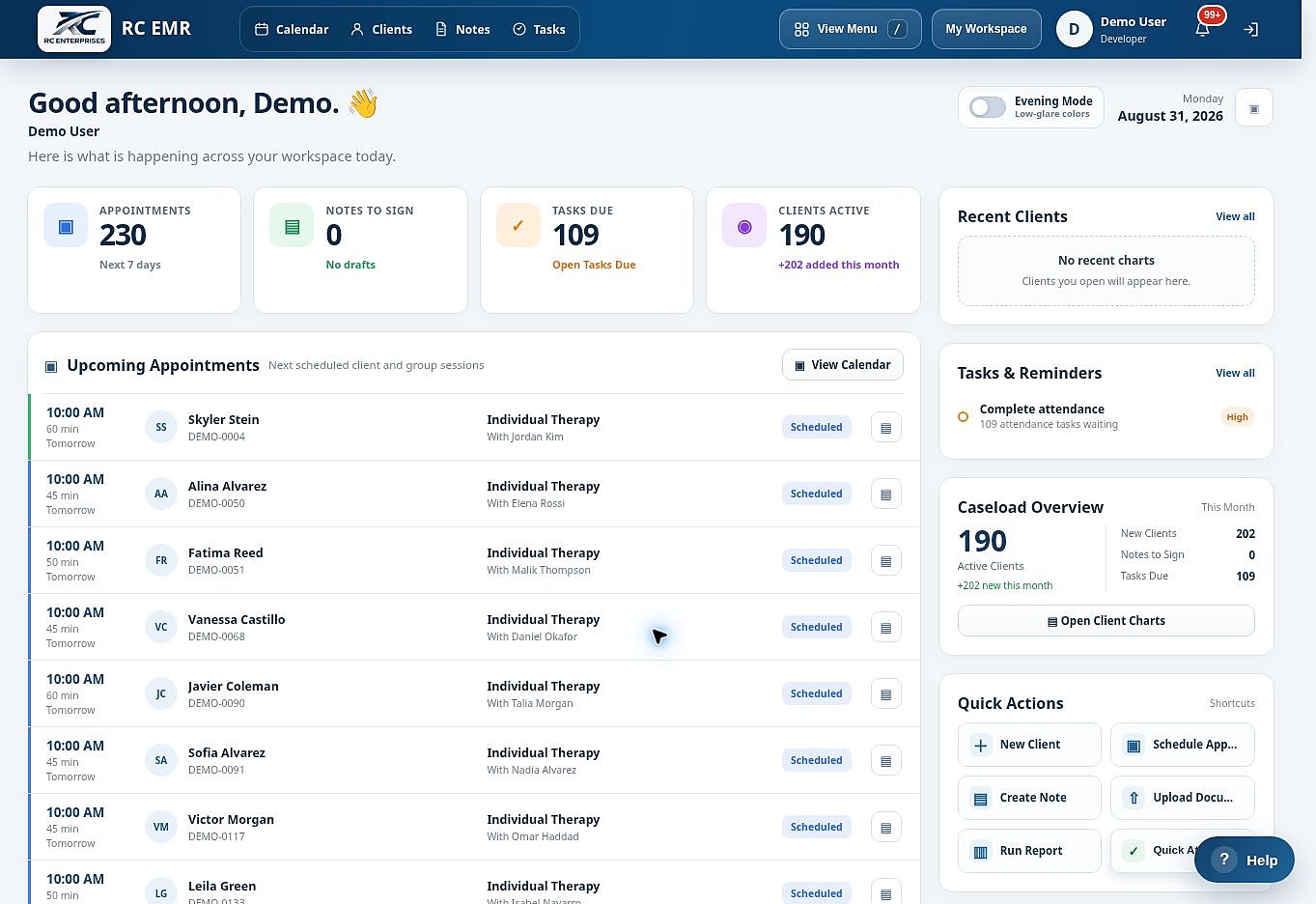
Task: Click Create Note quick action
Action: [x=1029, y=798]
